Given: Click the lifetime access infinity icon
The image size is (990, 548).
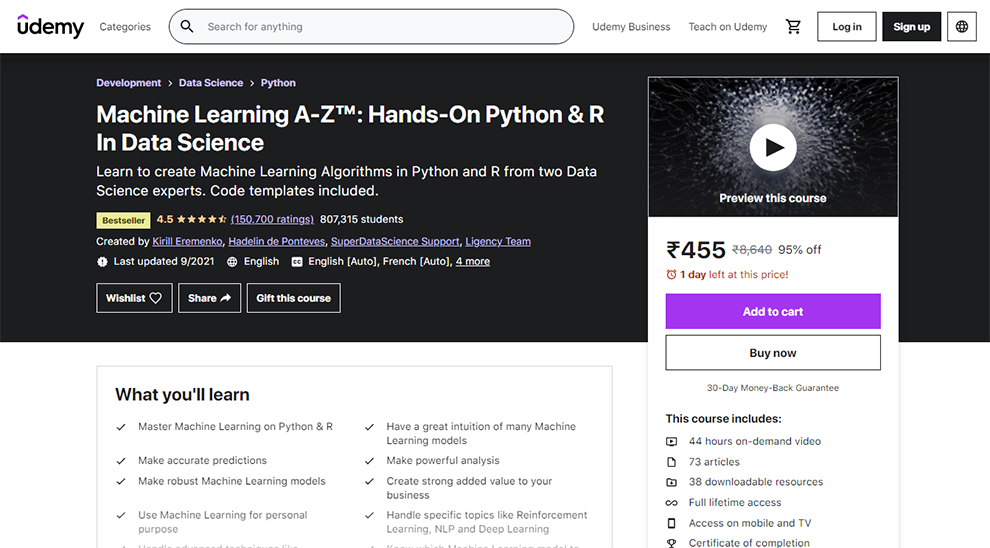Looking at the screenshot, I should (x=672, y=503).
